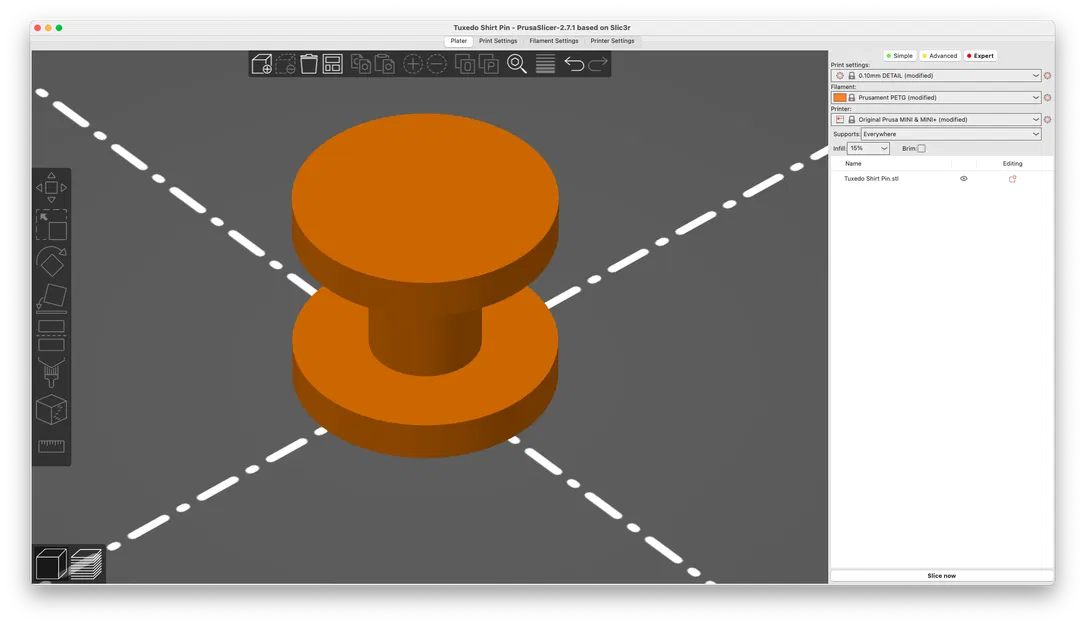Select the Place on face tool
The height and width of the screenshot is (625, 1085).
[51, 299]
